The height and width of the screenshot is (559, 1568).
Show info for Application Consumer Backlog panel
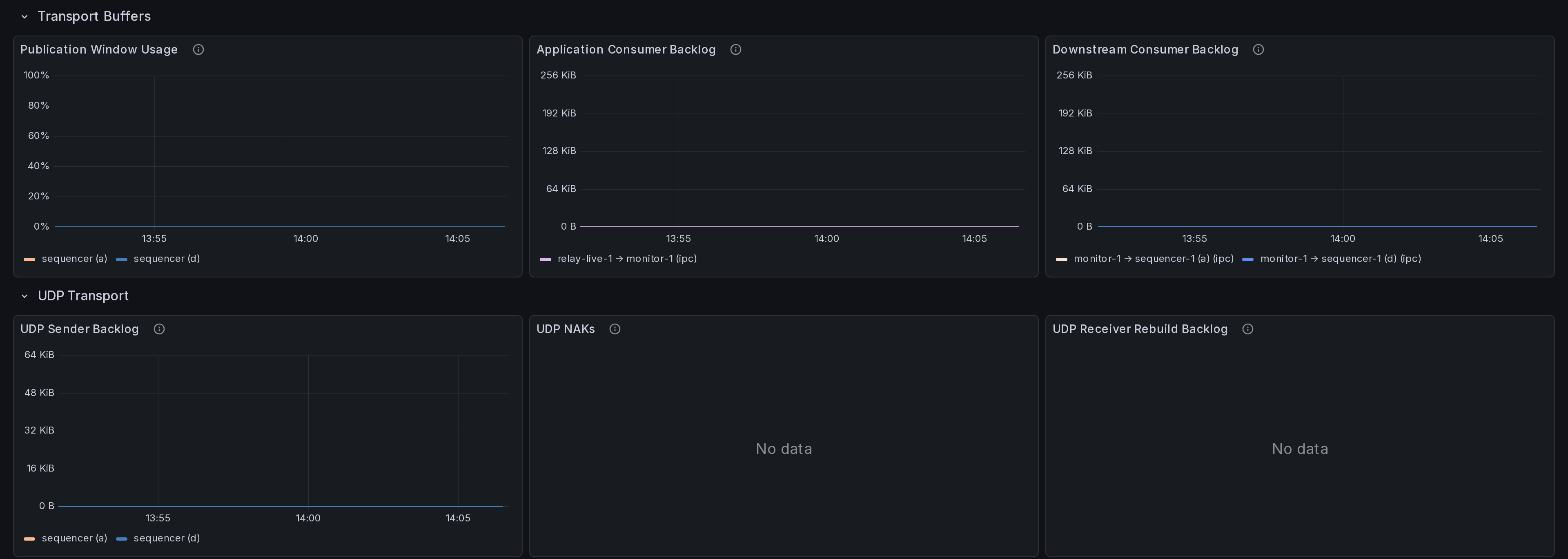click(736, 49)
